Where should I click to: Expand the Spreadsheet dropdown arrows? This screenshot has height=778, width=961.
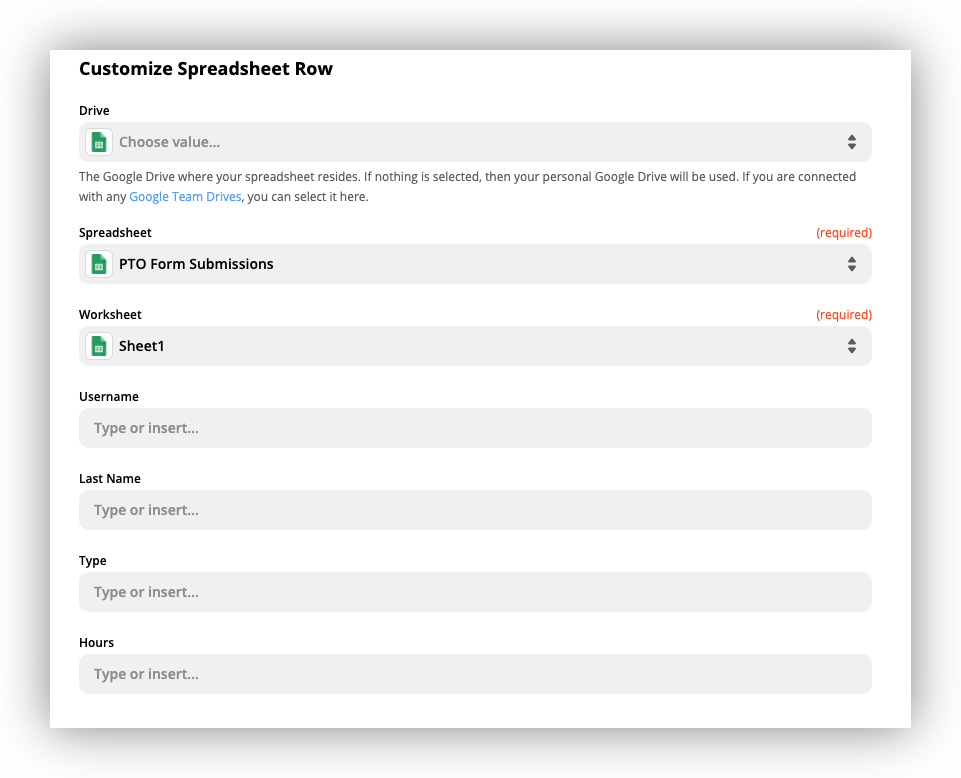tap(851, 264)
